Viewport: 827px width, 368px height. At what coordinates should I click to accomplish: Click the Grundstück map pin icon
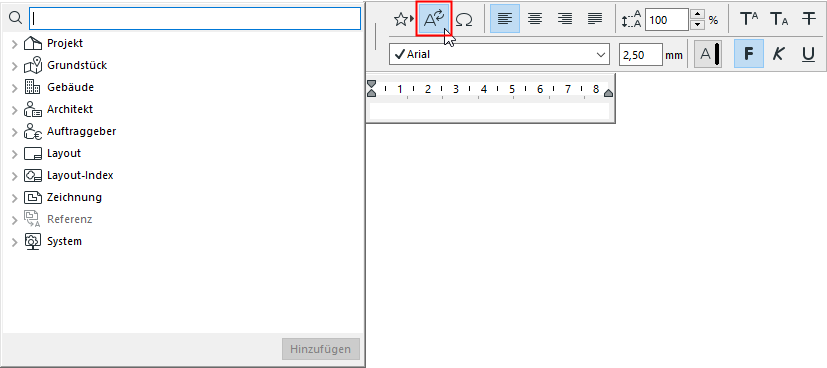pyautogui.click(x=33, y=65)
